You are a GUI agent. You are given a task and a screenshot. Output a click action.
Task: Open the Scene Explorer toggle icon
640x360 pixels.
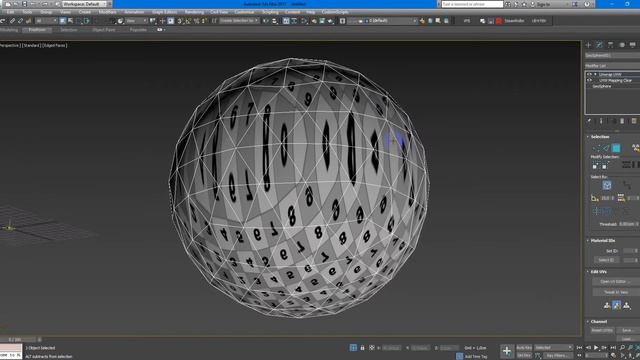286,20
